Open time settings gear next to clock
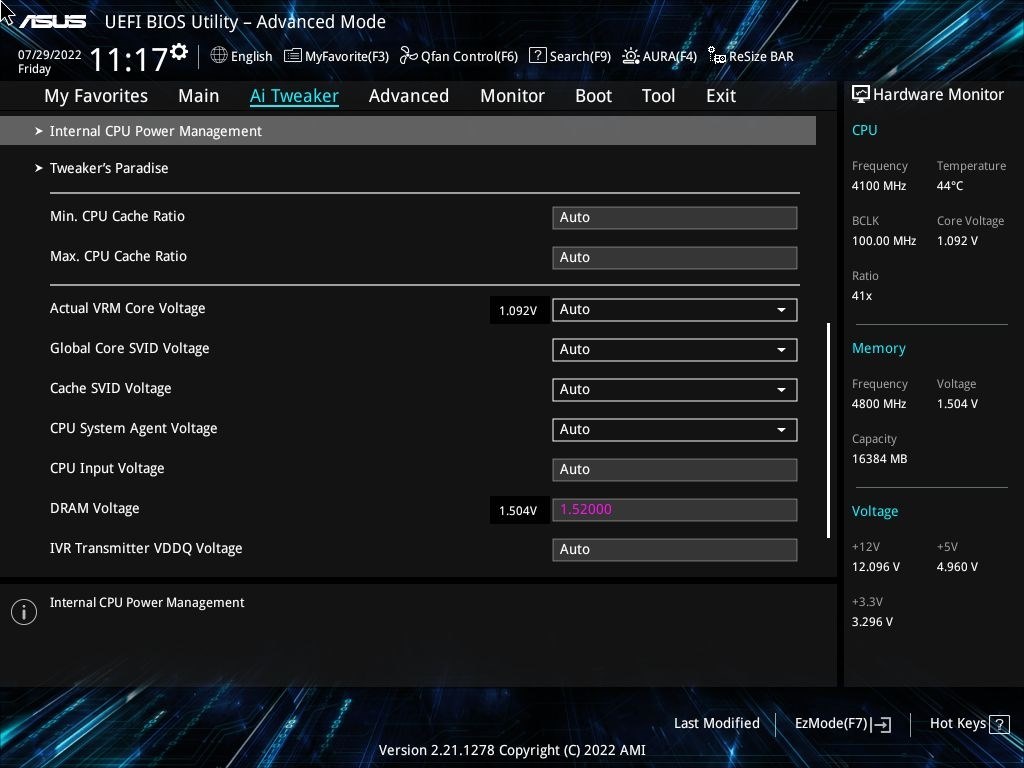1024x768 pixels. (179, 52)
